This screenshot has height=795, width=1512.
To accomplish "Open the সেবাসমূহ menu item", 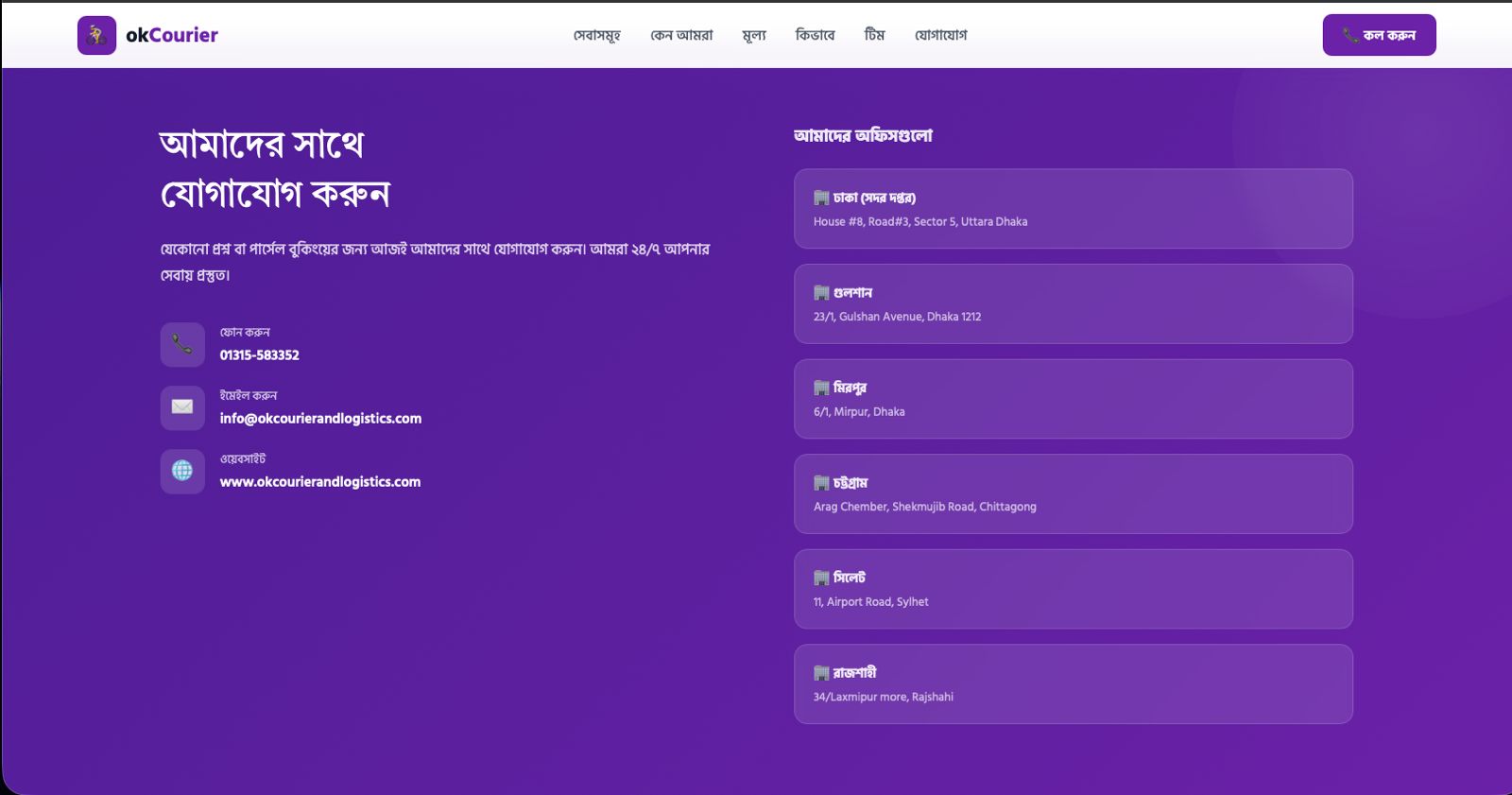I will coord(597,35).
